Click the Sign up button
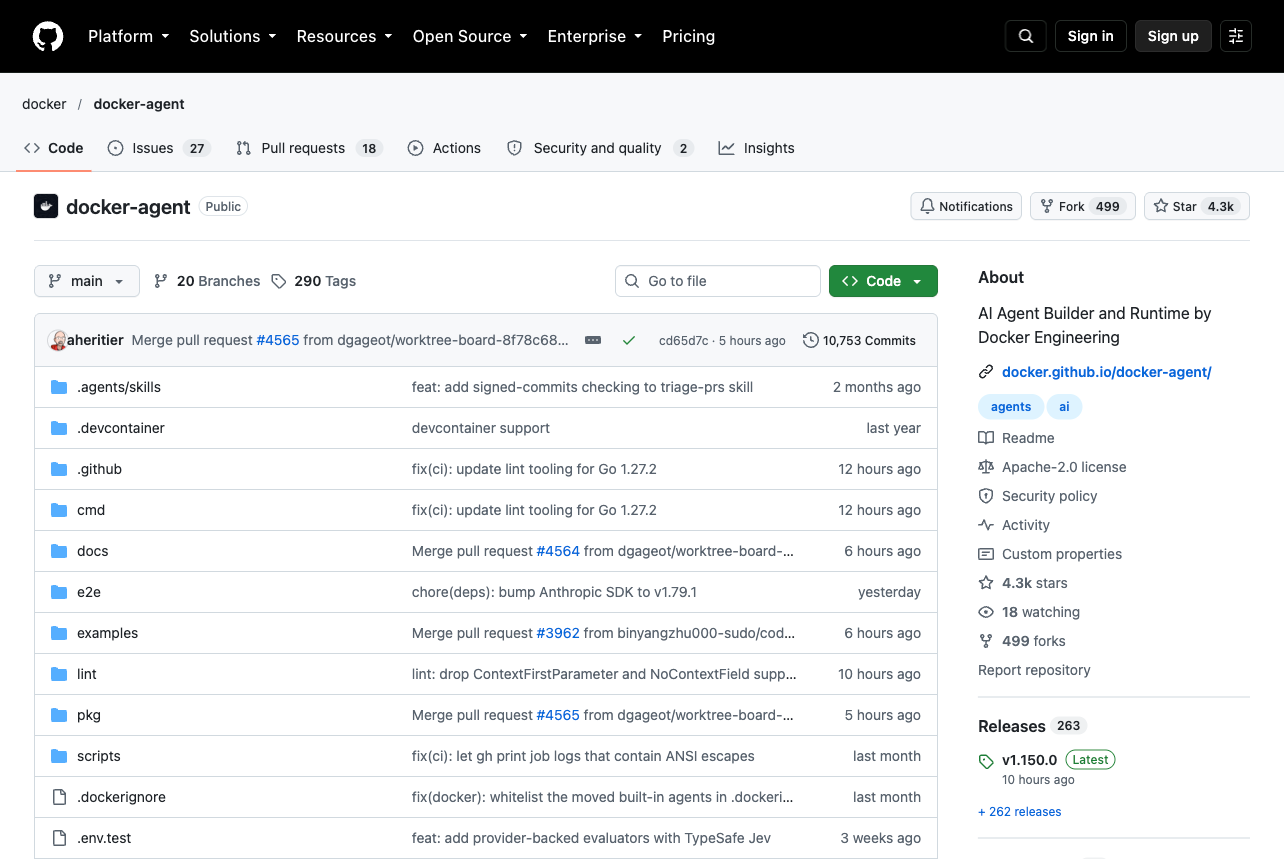The width and height of the screenshot is (1284, 859). click(1173, 36)
